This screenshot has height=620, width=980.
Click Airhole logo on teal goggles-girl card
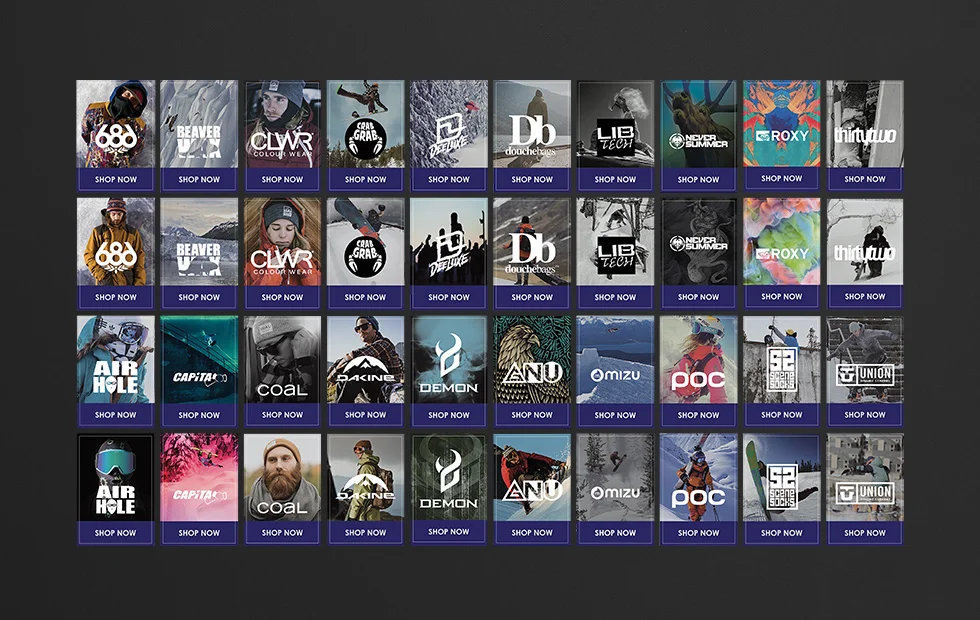pos(115,377)
